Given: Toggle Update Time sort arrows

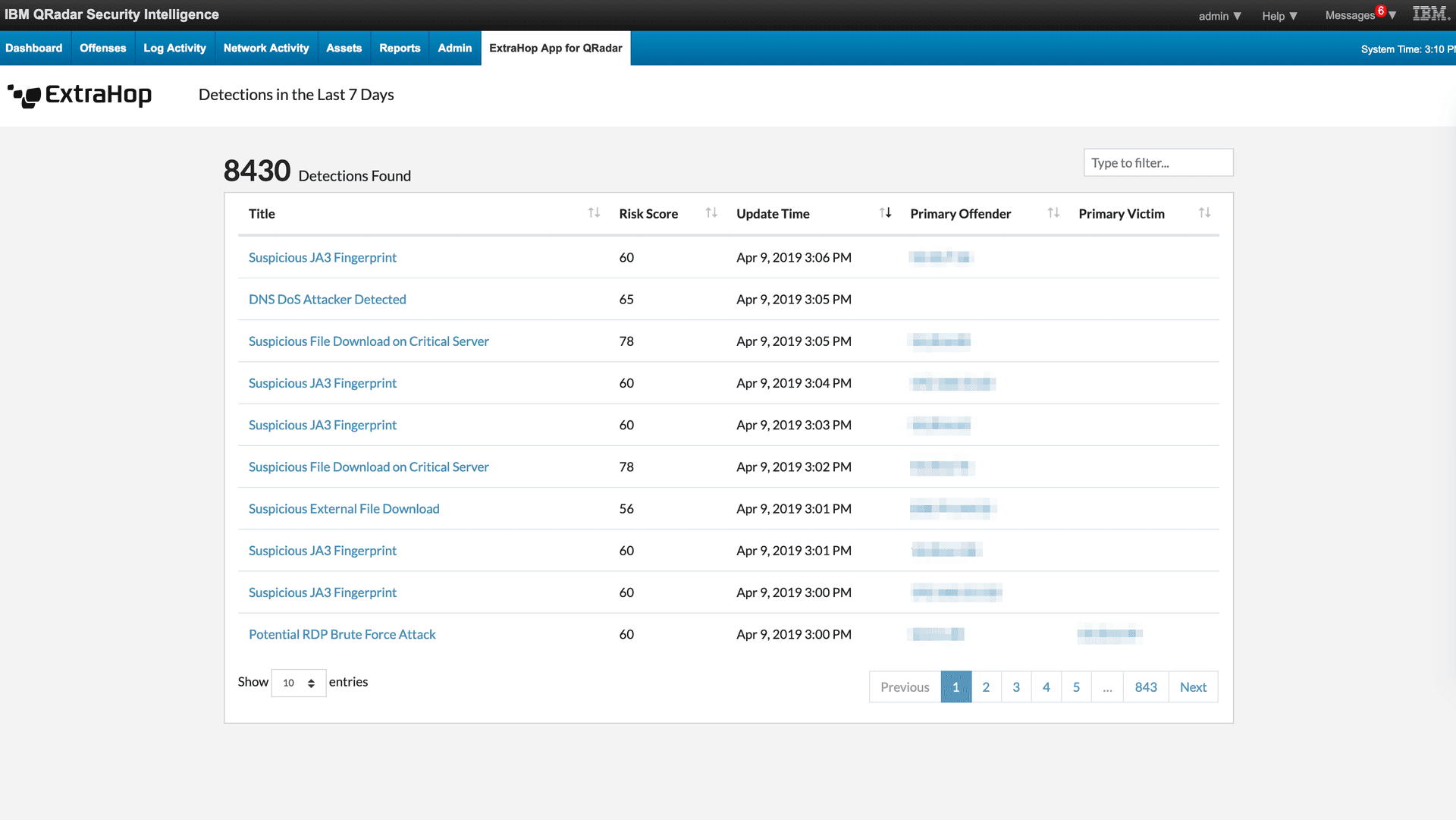Looking at the screenshot, I should [x=885, y=213].
